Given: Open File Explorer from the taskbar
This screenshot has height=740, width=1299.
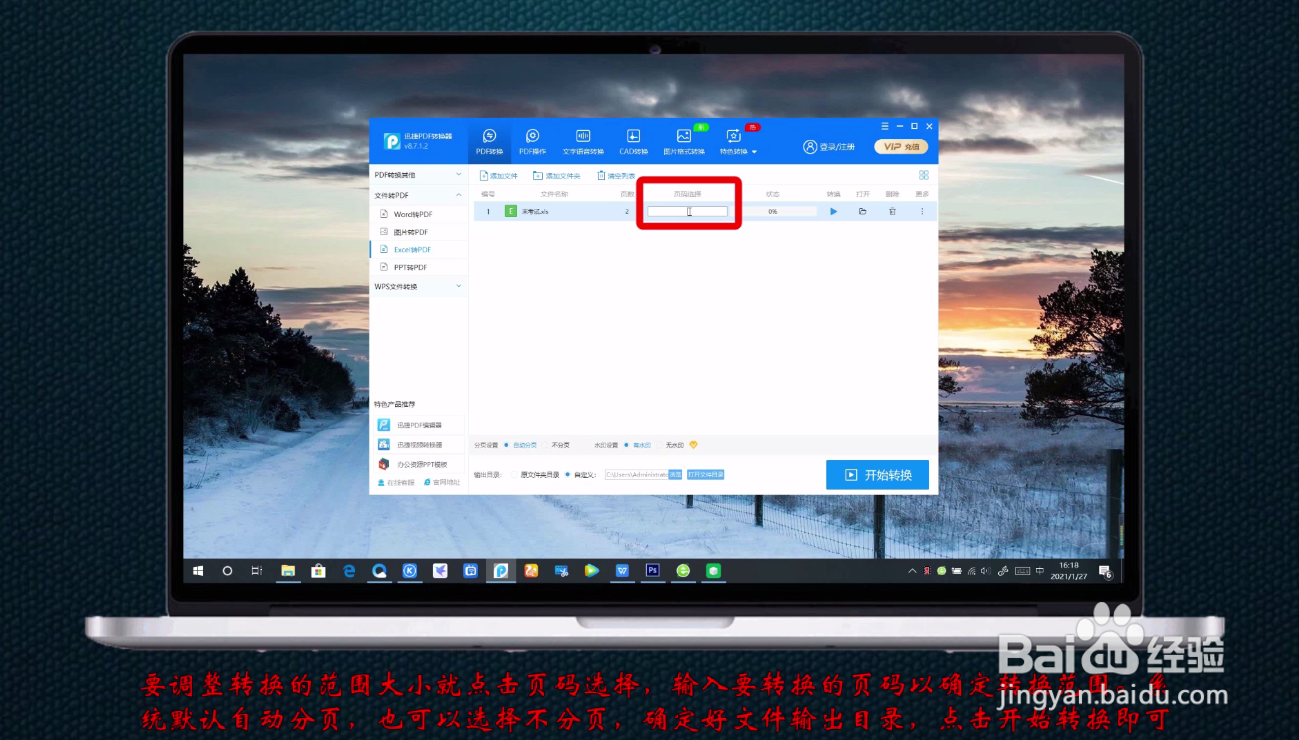Looking at the screenshot, I should point(288,571).
